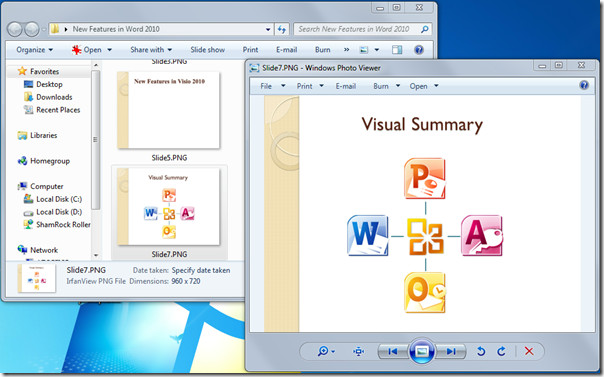This screenshot has width=604, height=377.
Task: Go to Previous image in Photo Viewer
Action: click(x=393, y=351)
